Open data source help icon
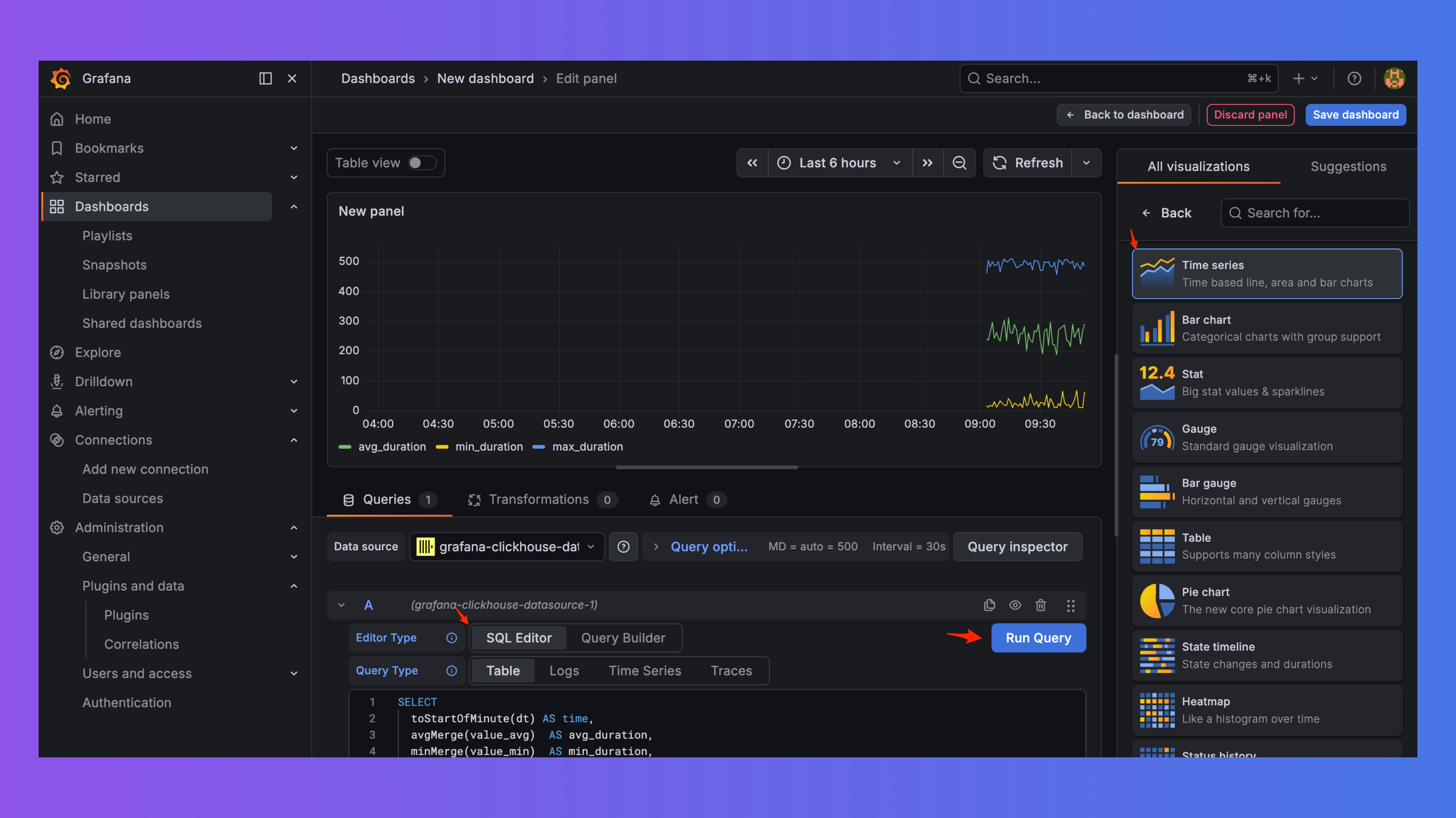 (x=624, y=546)
